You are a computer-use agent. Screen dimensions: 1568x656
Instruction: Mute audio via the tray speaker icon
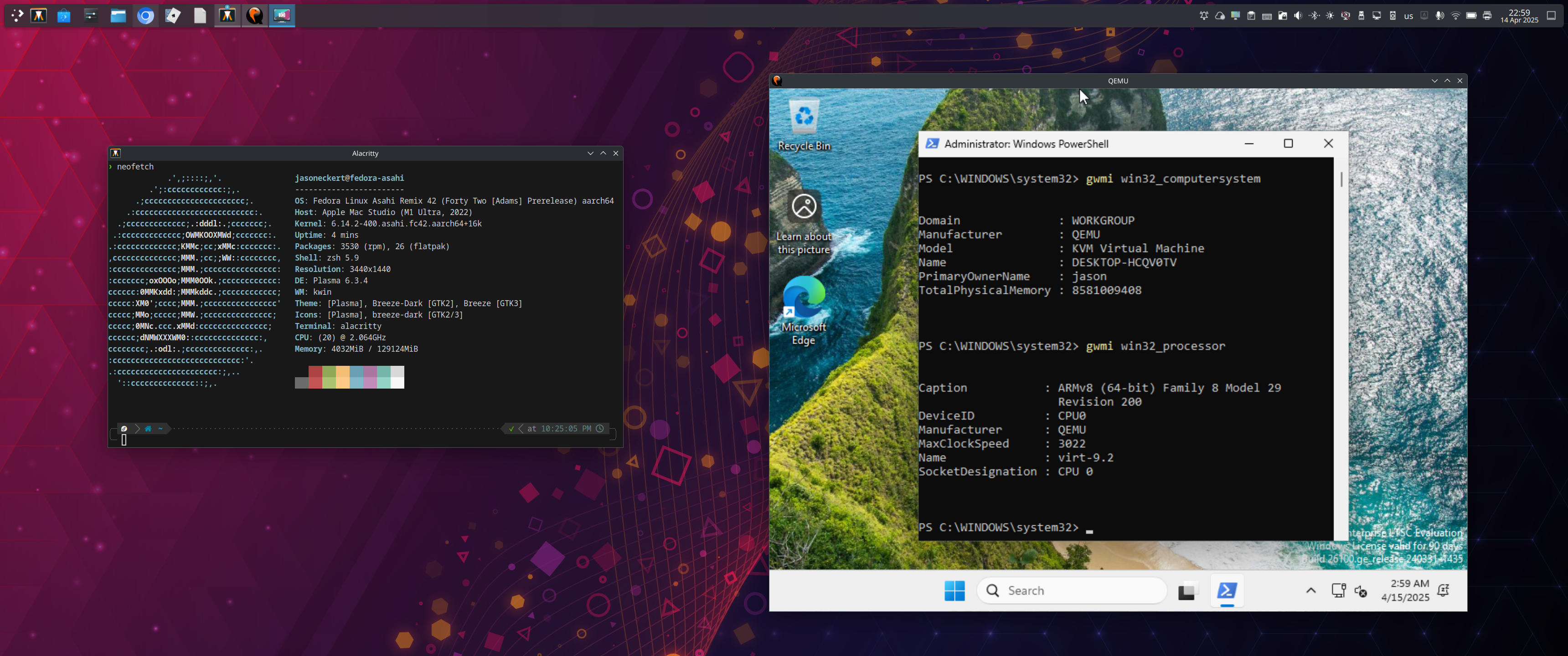pyautogui.click(x=1297, y=15)
